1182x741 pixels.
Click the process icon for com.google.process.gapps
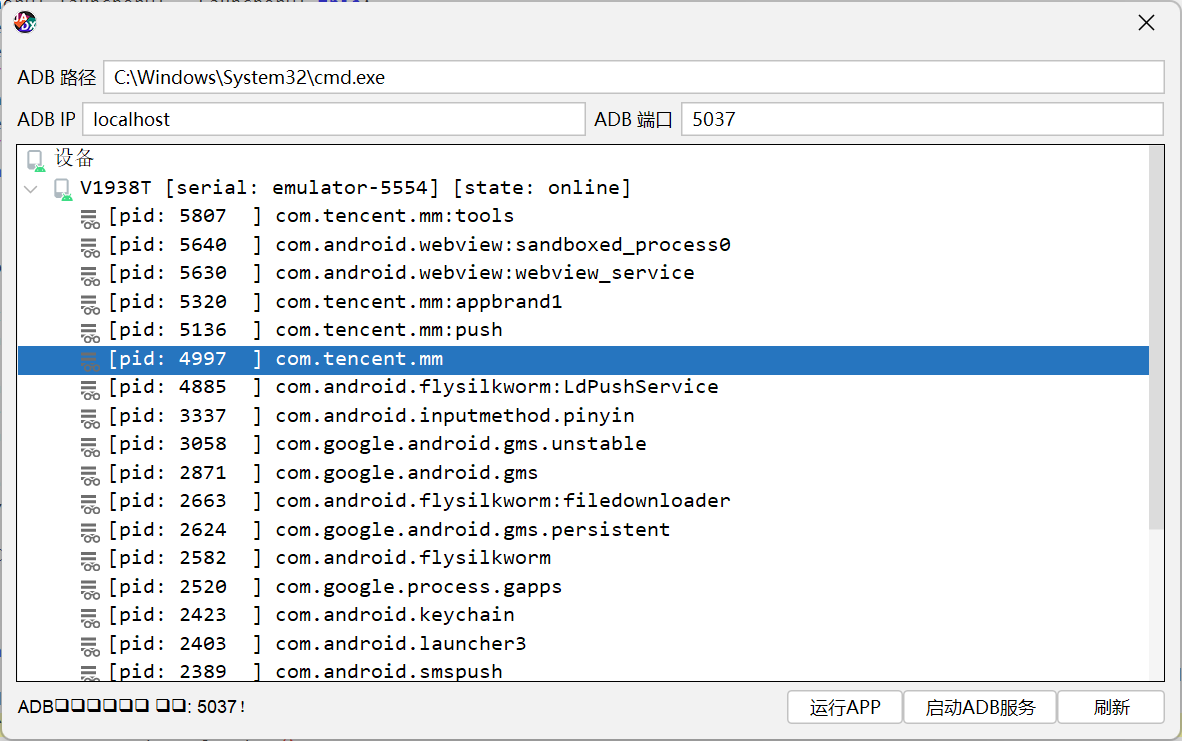click(x=90, y=588)
